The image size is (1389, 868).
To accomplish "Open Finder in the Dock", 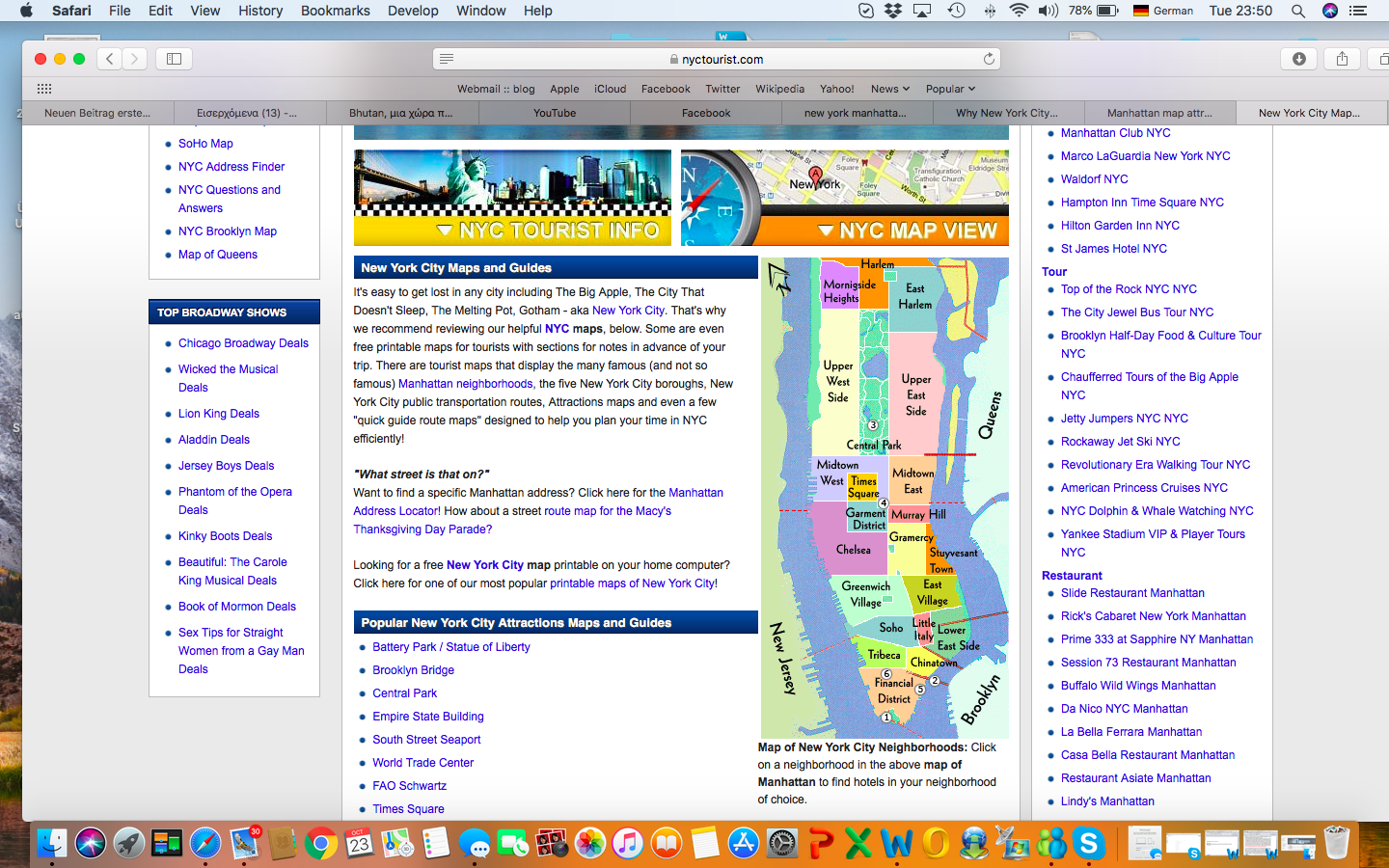I will coord(52,843).
